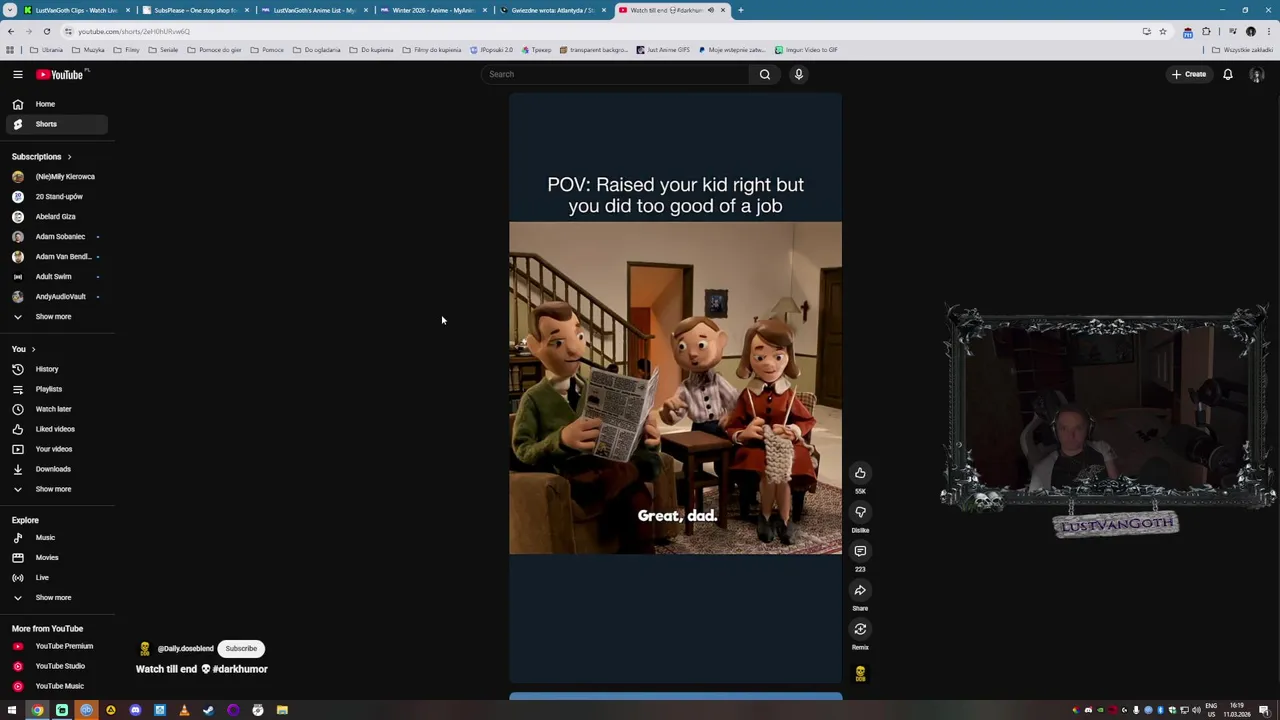Switch to SubsPlease browser tab

195,10
